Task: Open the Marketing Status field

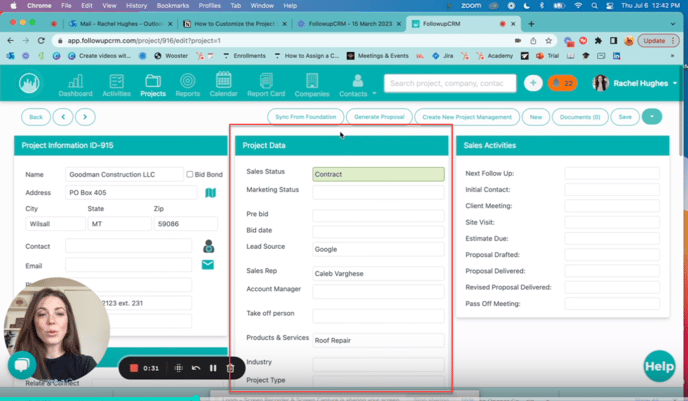Action: click(x=378, y=192)
